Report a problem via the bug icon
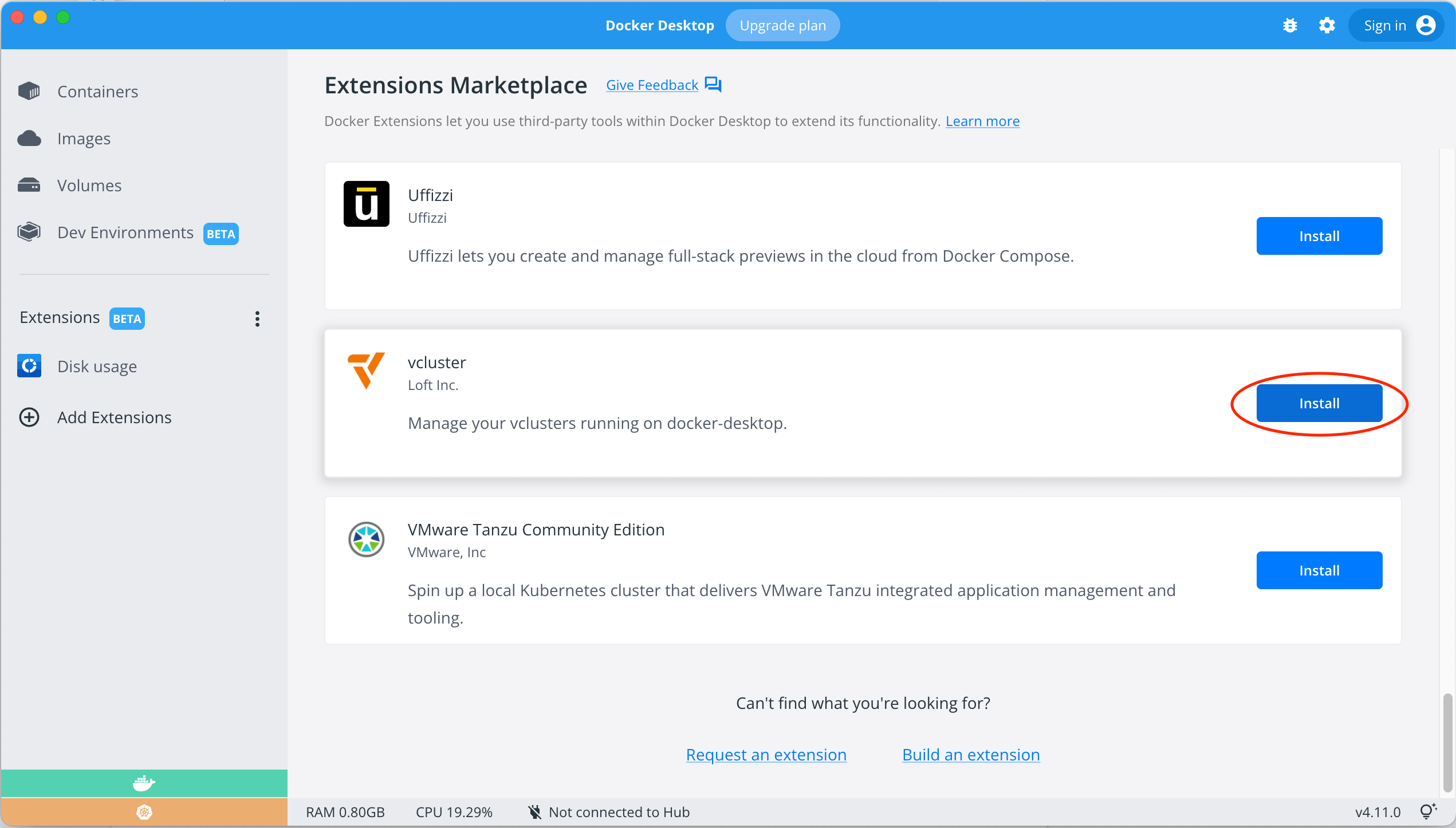The width and height of the screenshot is (1456, 828). pyautogui.click(x=1289, y=25)
